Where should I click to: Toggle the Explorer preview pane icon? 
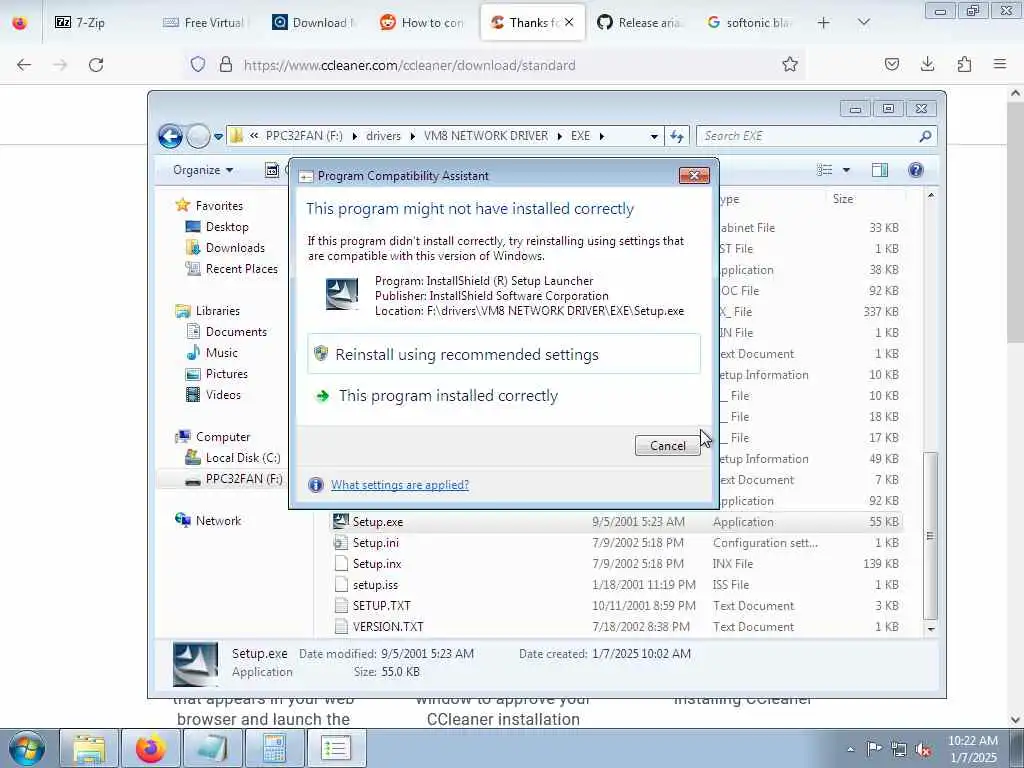(x=880, y=170)
